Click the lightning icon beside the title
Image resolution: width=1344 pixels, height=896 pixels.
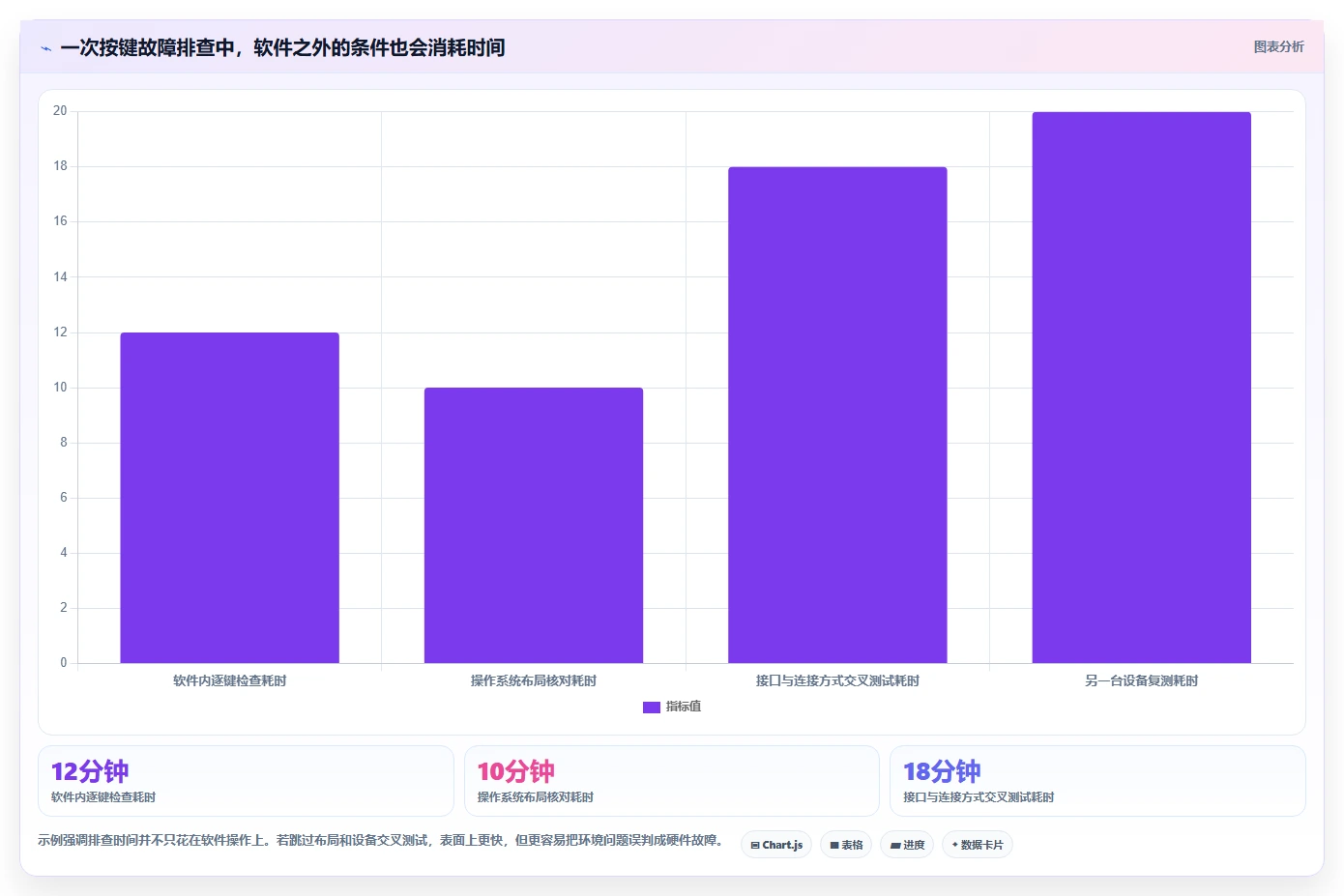(45, 48)
